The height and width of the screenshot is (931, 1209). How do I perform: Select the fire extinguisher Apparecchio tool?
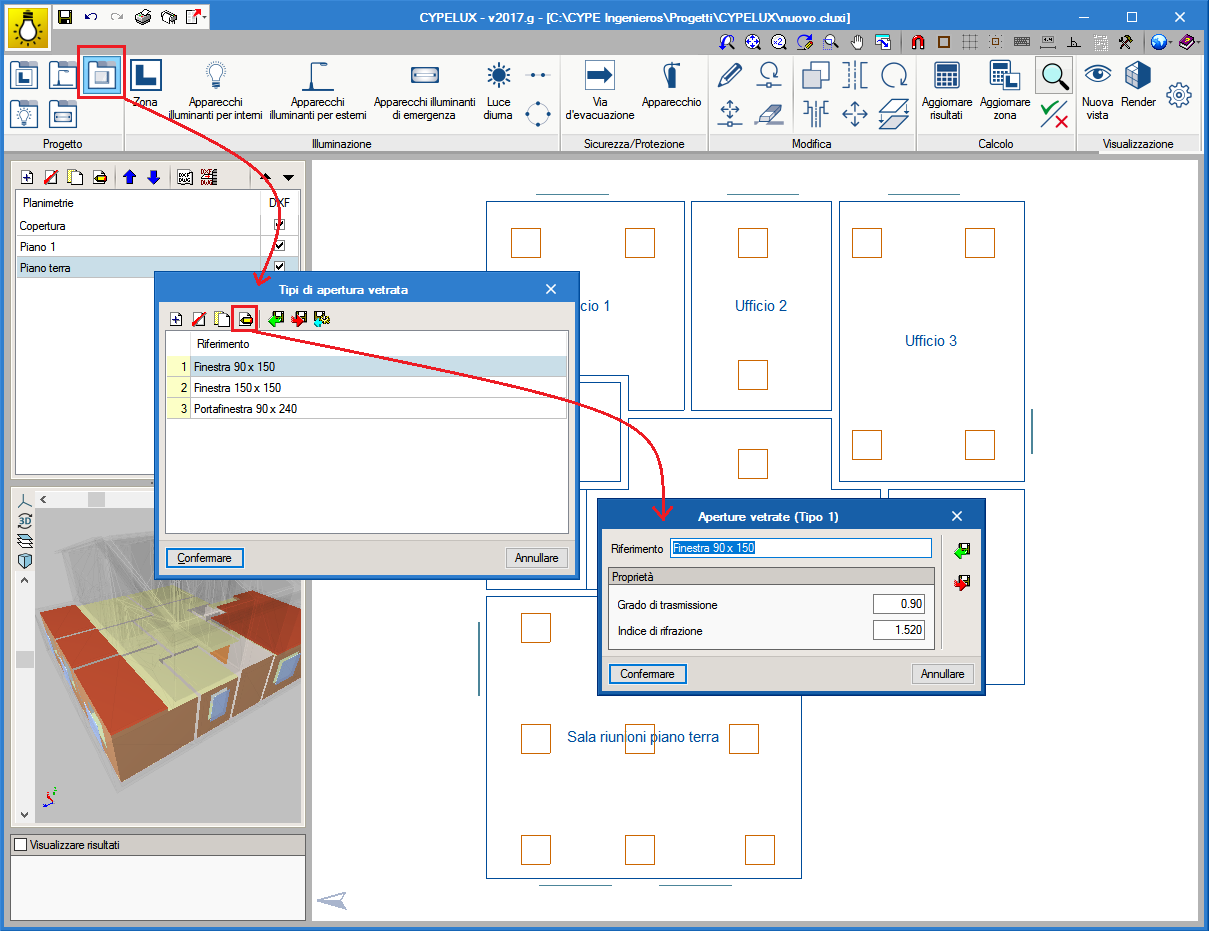click(x=672, y=84)
